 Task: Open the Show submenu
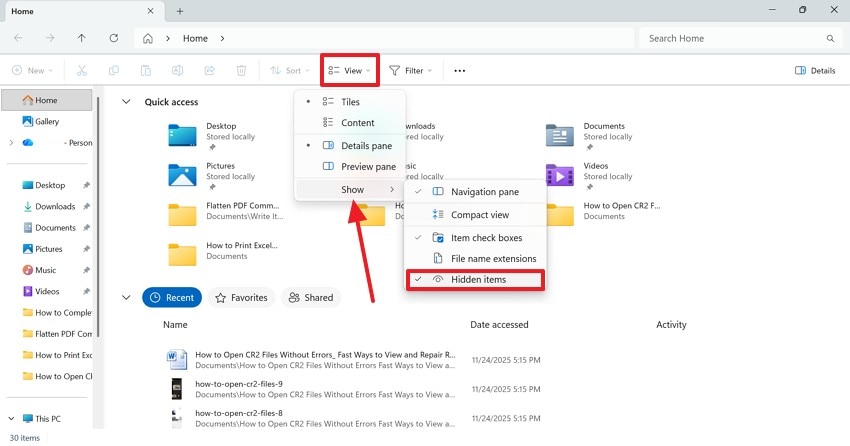coord(350,190)
